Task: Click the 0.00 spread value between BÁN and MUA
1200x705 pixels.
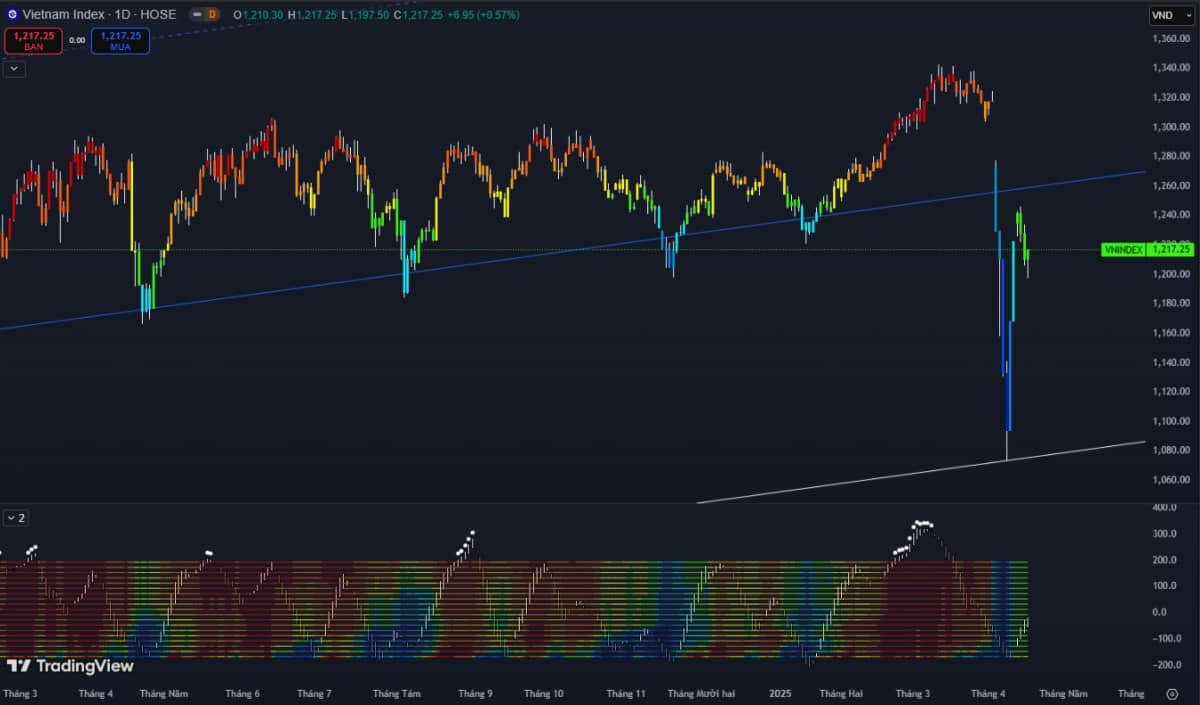Action: point(77,41)
